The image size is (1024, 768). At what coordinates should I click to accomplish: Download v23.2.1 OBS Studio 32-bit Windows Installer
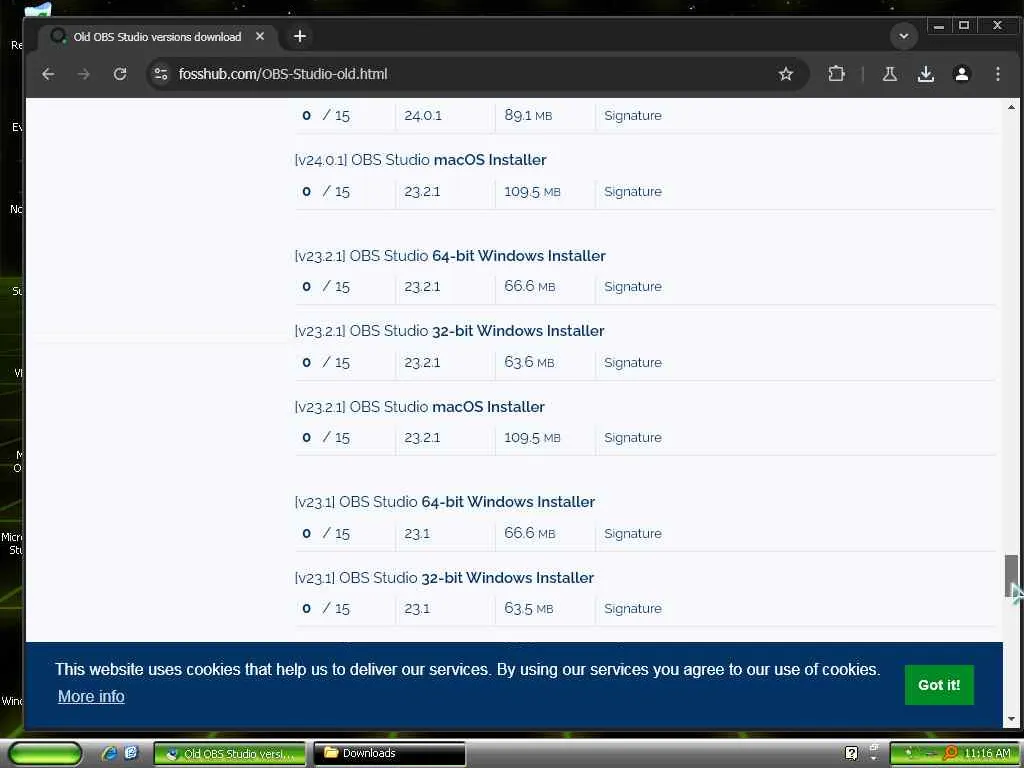coord(449,331)
